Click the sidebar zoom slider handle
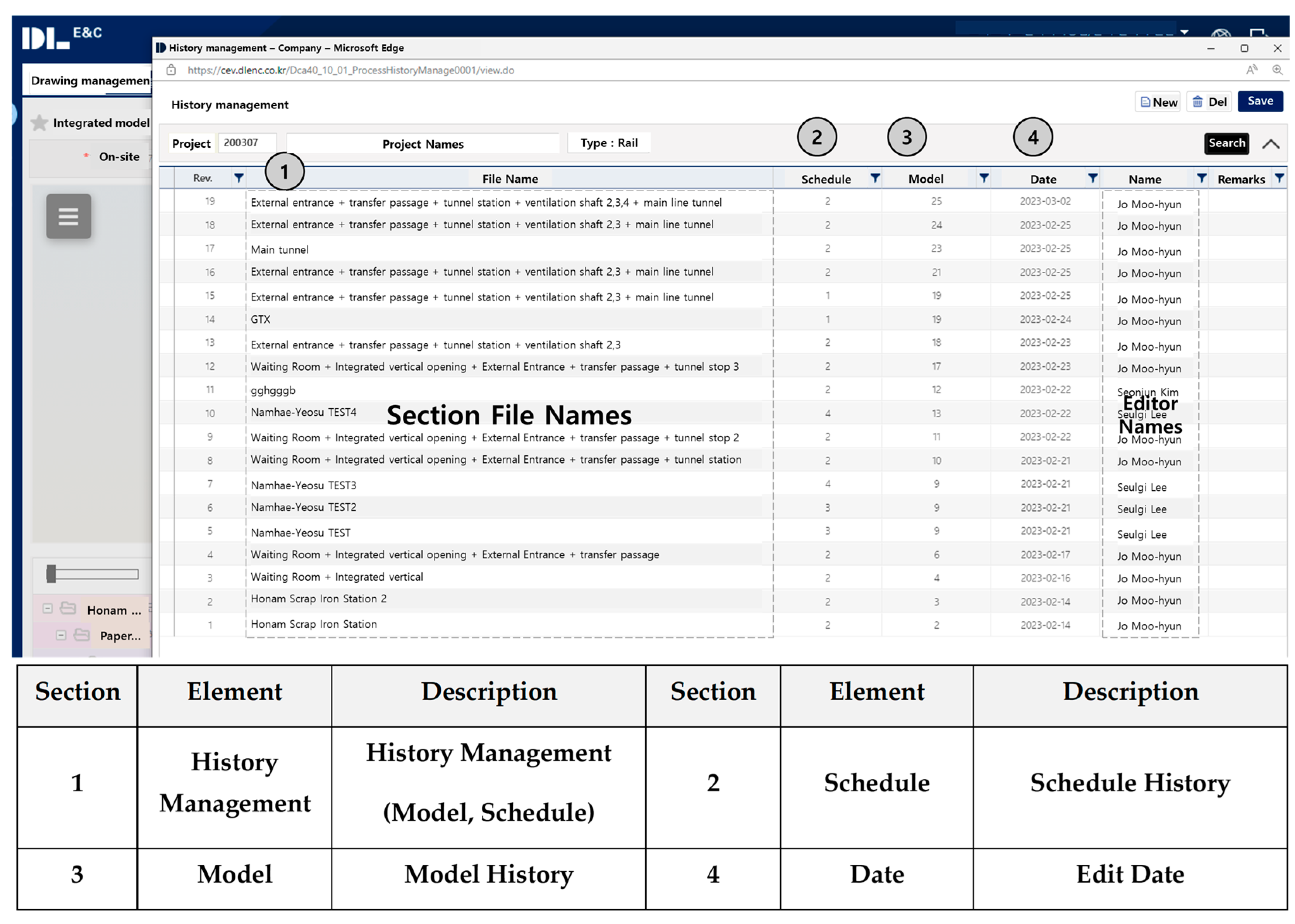The width and height of the screenshot is (1295, 924). pos(51,574)
